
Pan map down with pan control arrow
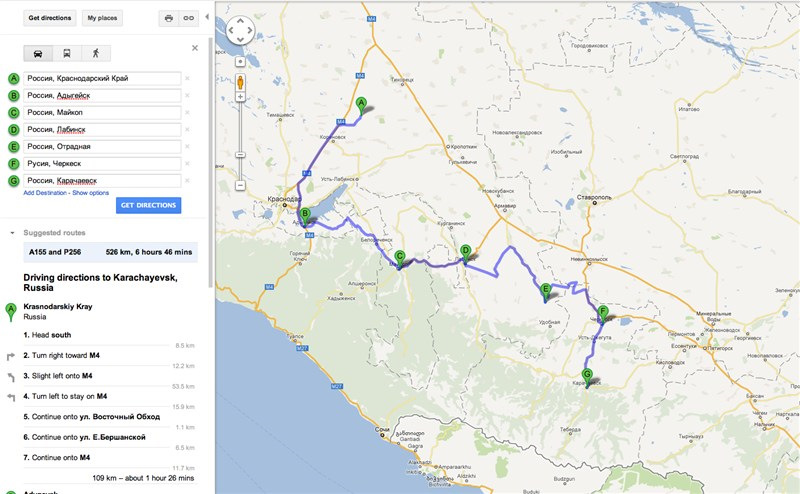[240, 39]
